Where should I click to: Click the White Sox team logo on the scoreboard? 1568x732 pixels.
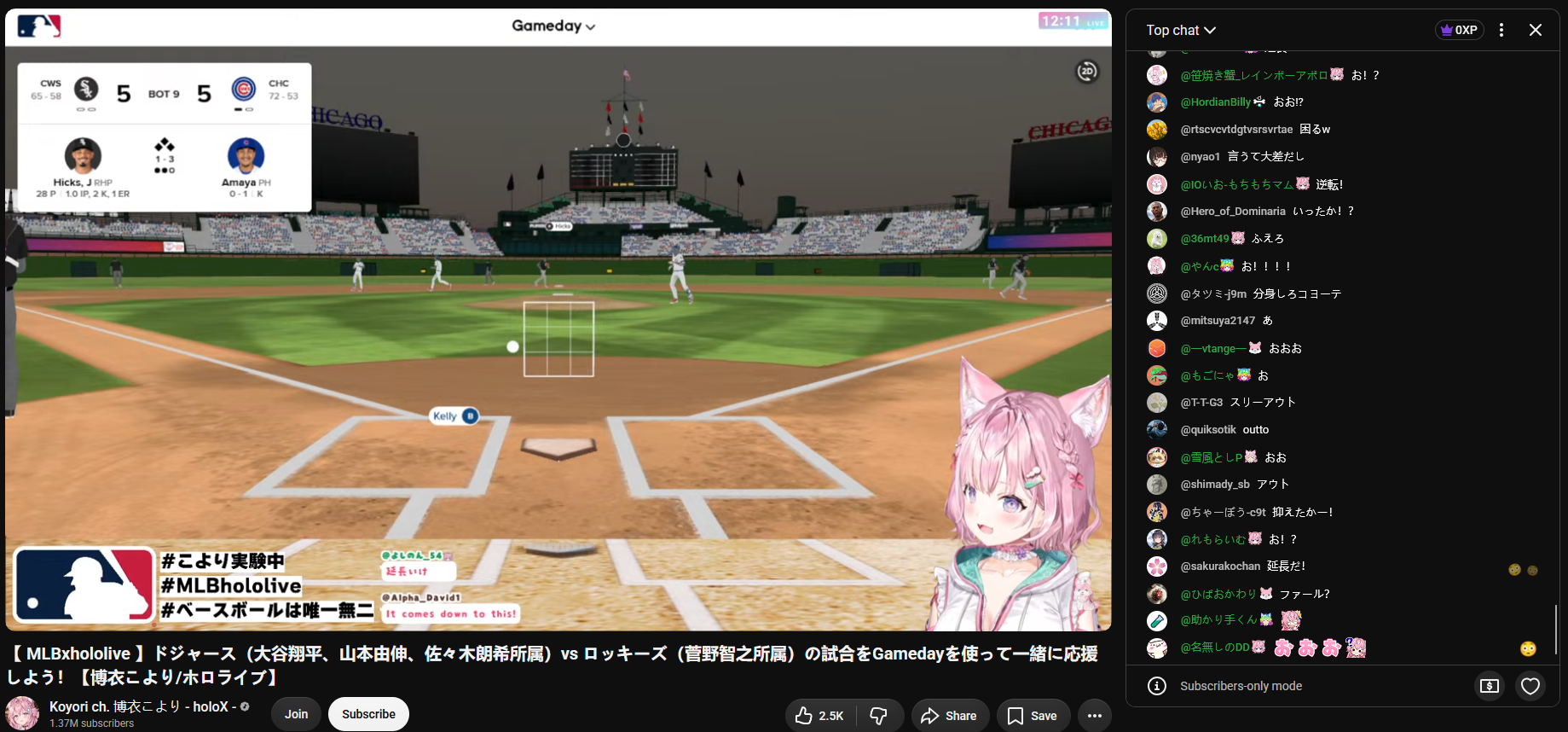[x=86, y=89]
